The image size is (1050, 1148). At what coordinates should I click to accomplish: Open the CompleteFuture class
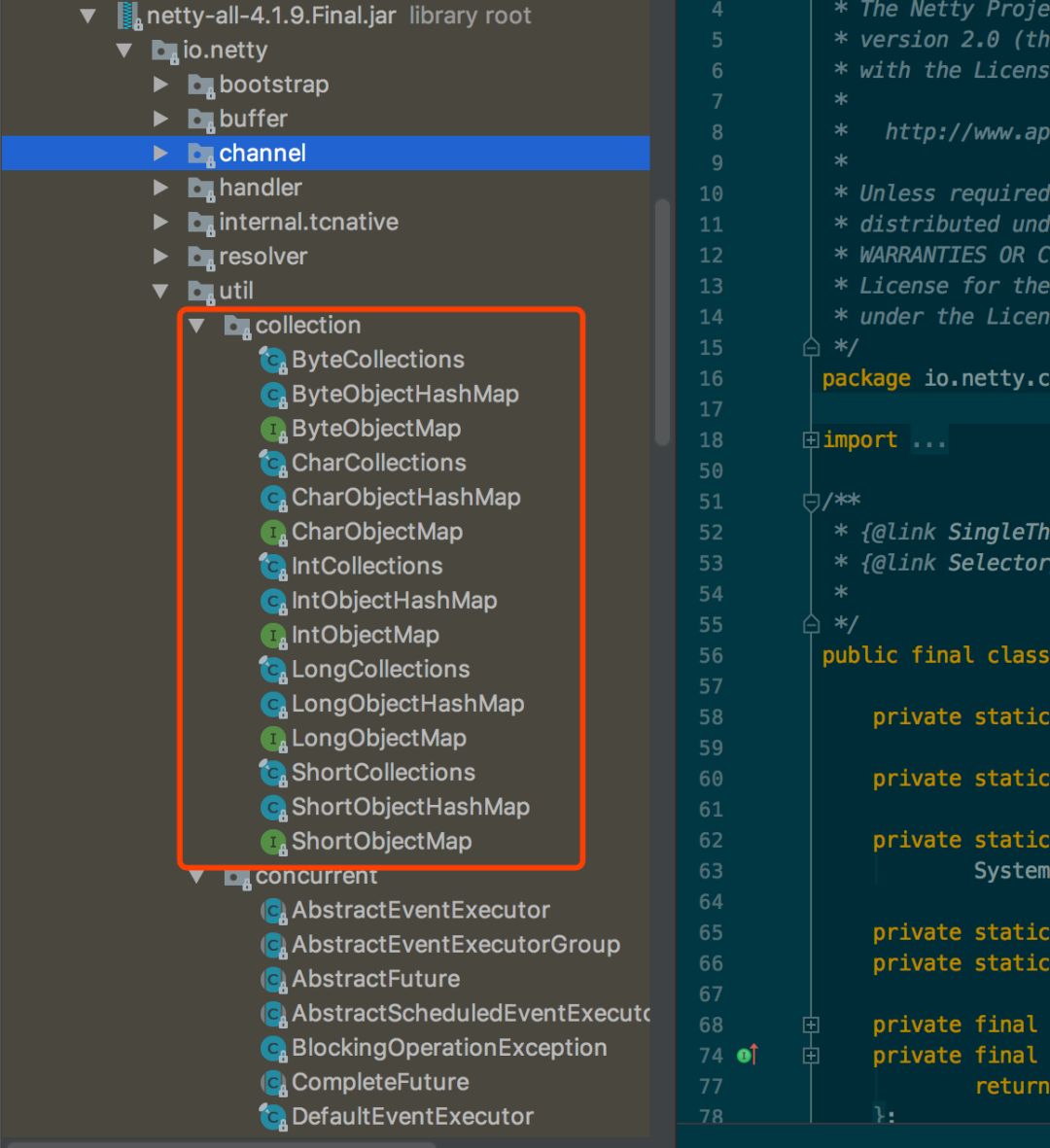pos(380,1082)
